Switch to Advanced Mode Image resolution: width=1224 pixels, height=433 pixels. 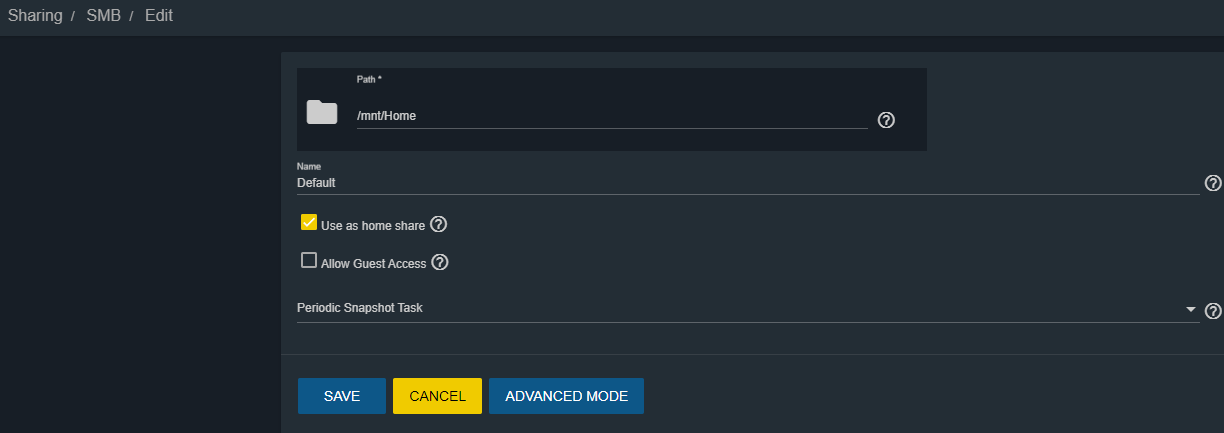click(566, 396)
